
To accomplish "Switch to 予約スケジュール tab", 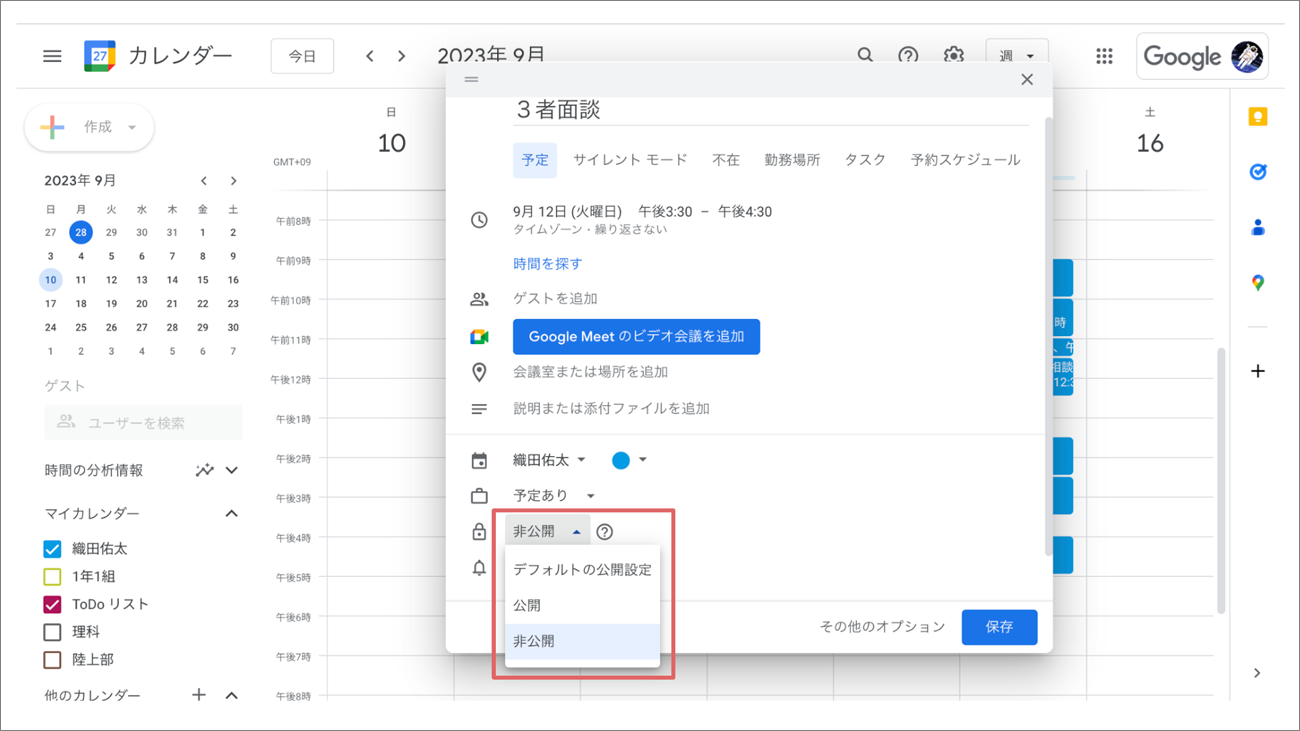I will click(x=965, y=160).
